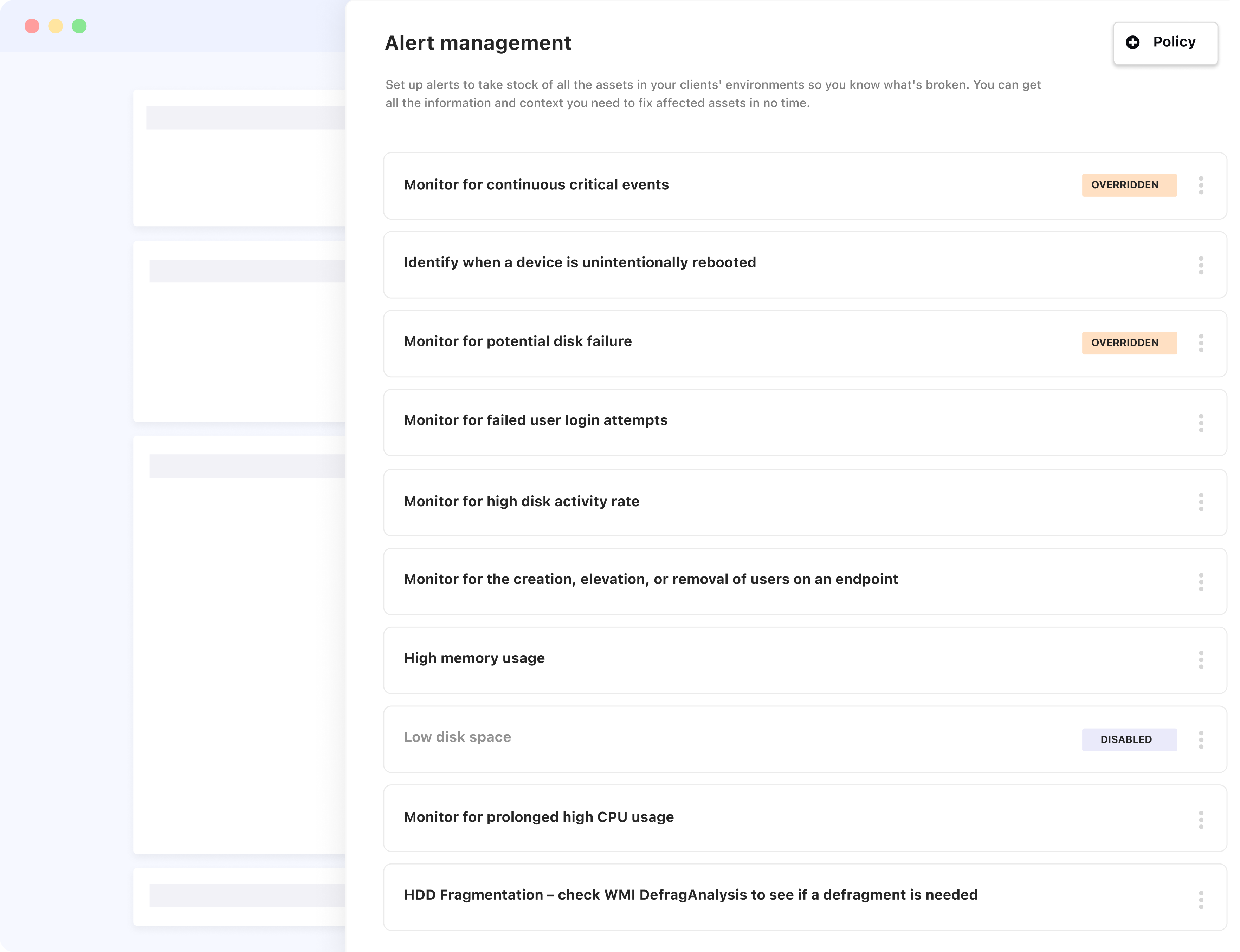Open three-dot menu for unintentionally rebooted alert
The image size is (1240, 952).
[x=1201, y=265]
